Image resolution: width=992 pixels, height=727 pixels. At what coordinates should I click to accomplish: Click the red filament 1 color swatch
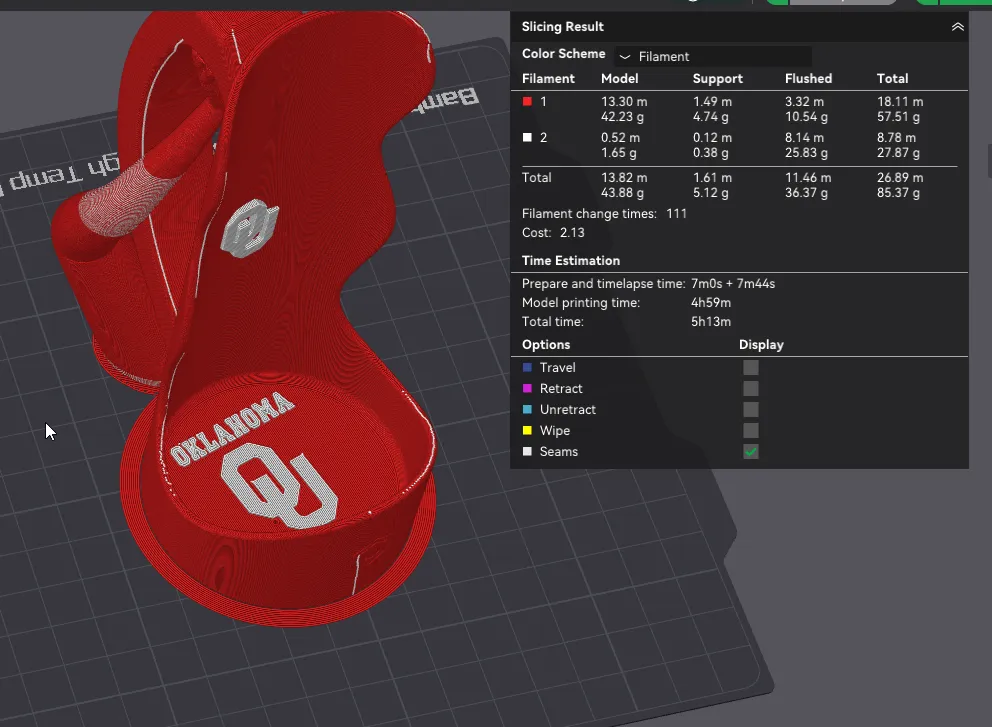pos(527,101)
